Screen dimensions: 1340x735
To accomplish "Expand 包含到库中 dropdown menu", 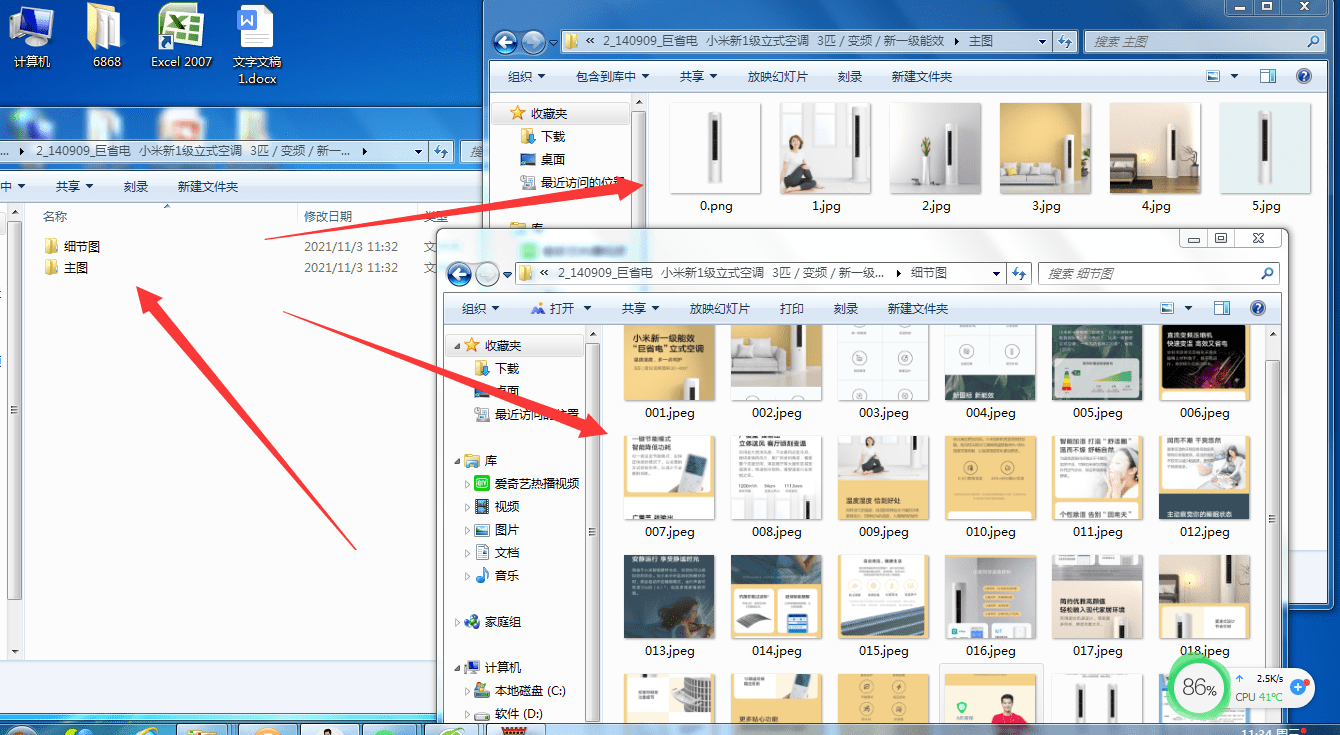I will [x=612, y=77].
